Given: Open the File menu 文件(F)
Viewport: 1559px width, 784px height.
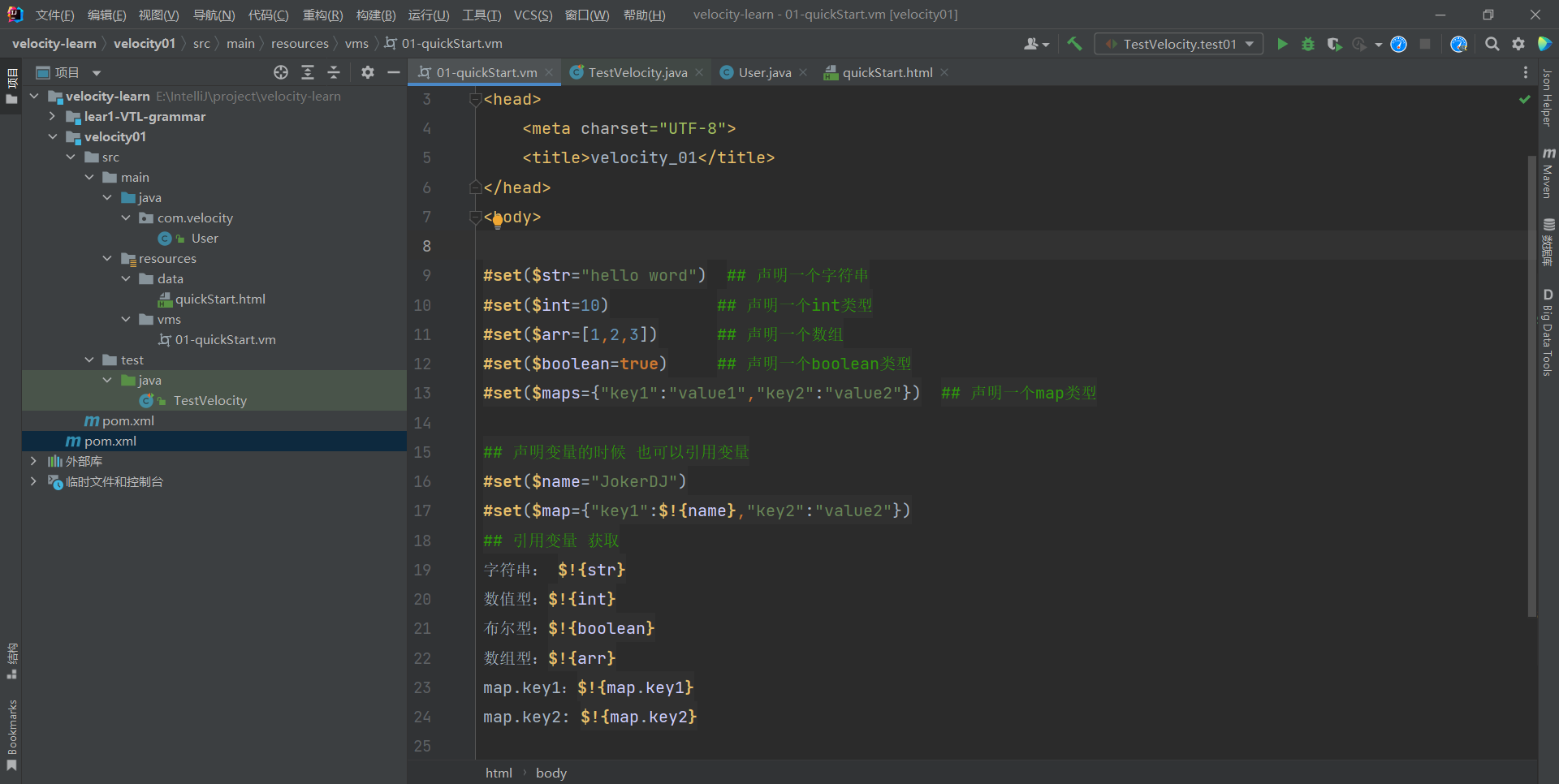Looking at the screenshot, I should (x=54, y=15).
